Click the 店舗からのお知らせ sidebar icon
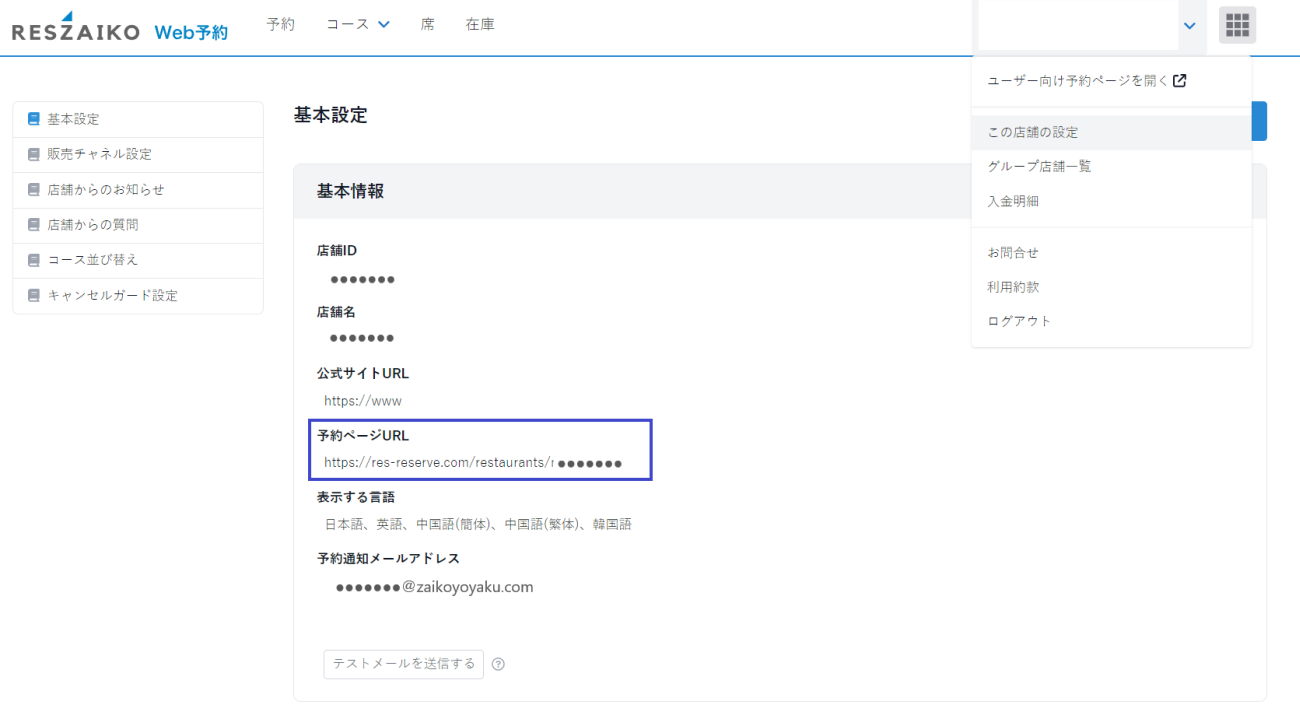The image size is (1300, 705). pyautogui.click(x=34, y=190)
